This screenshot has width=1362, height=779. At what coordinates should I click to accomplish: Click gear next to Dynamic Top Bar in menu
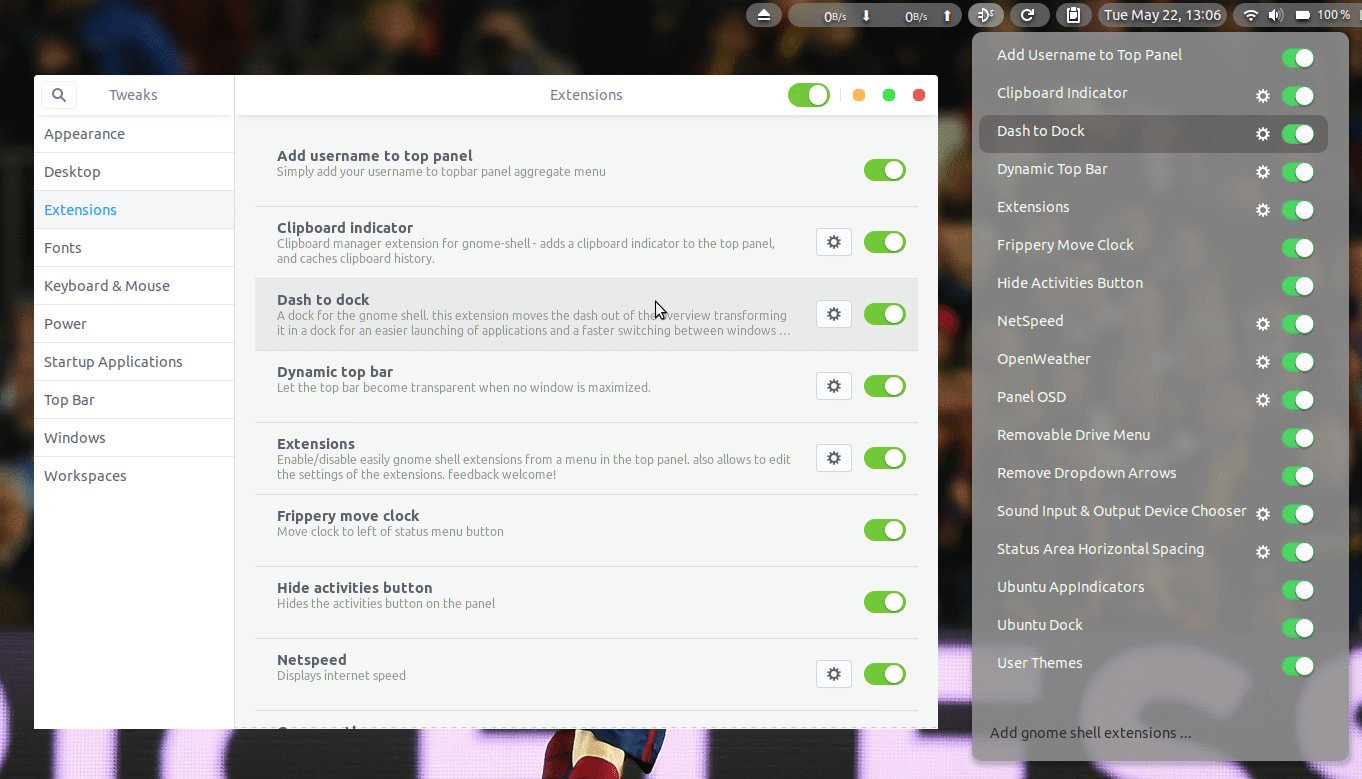(x=1263, y=172)
